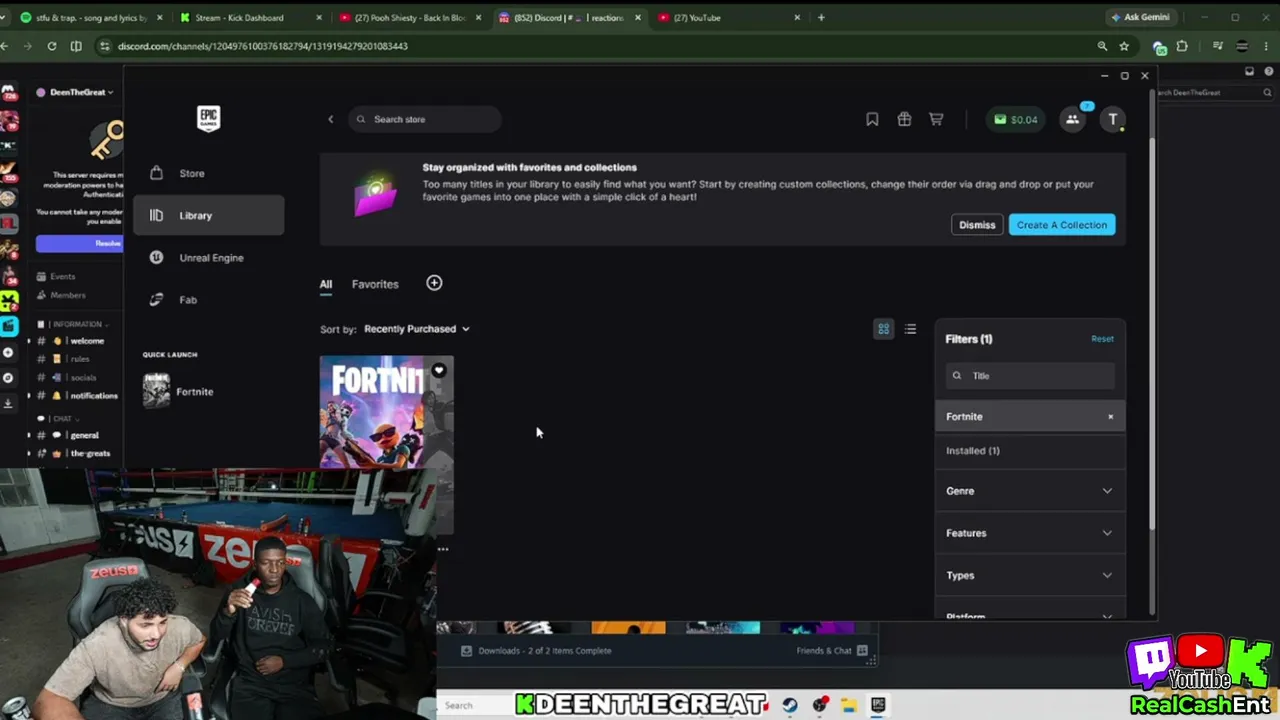Click Create A Collection button

pos(1062,225)
